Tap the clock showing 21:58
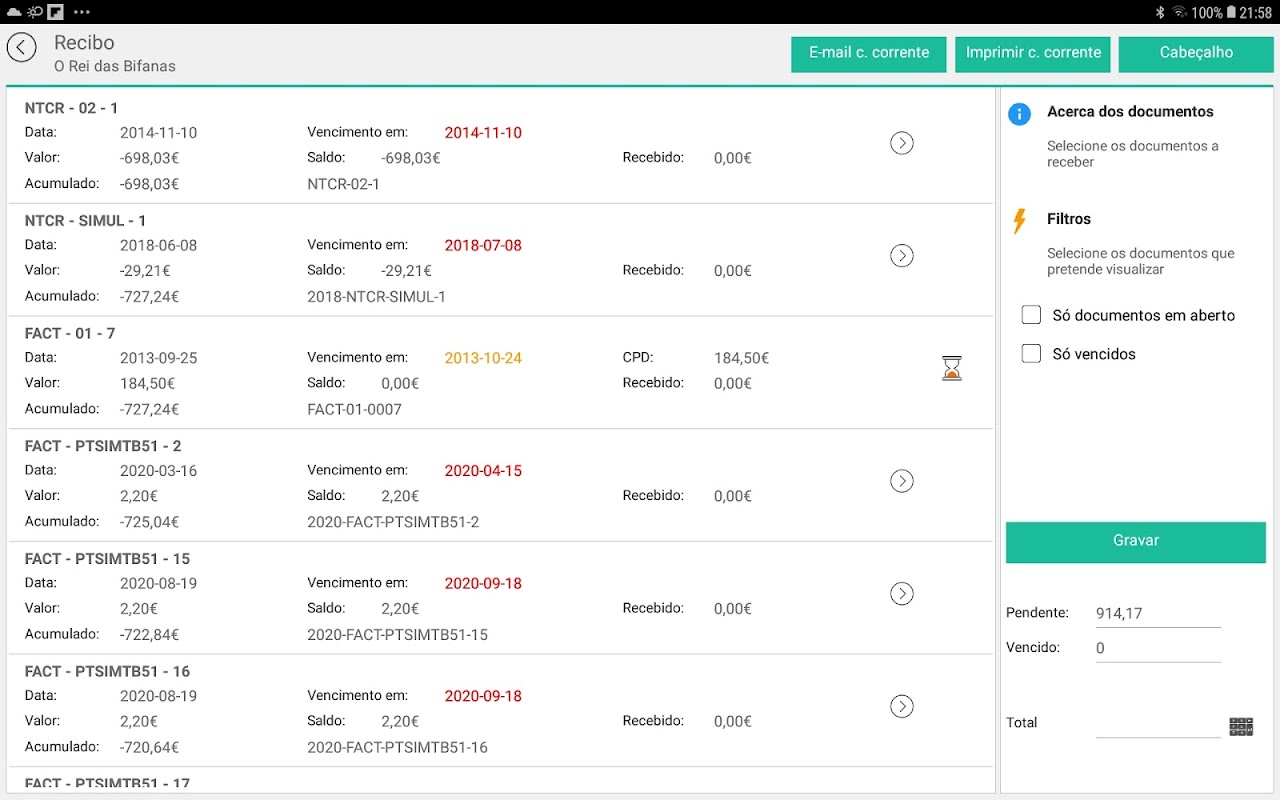This screenshot has height=800, width=1280. [x=1255, y=13]
